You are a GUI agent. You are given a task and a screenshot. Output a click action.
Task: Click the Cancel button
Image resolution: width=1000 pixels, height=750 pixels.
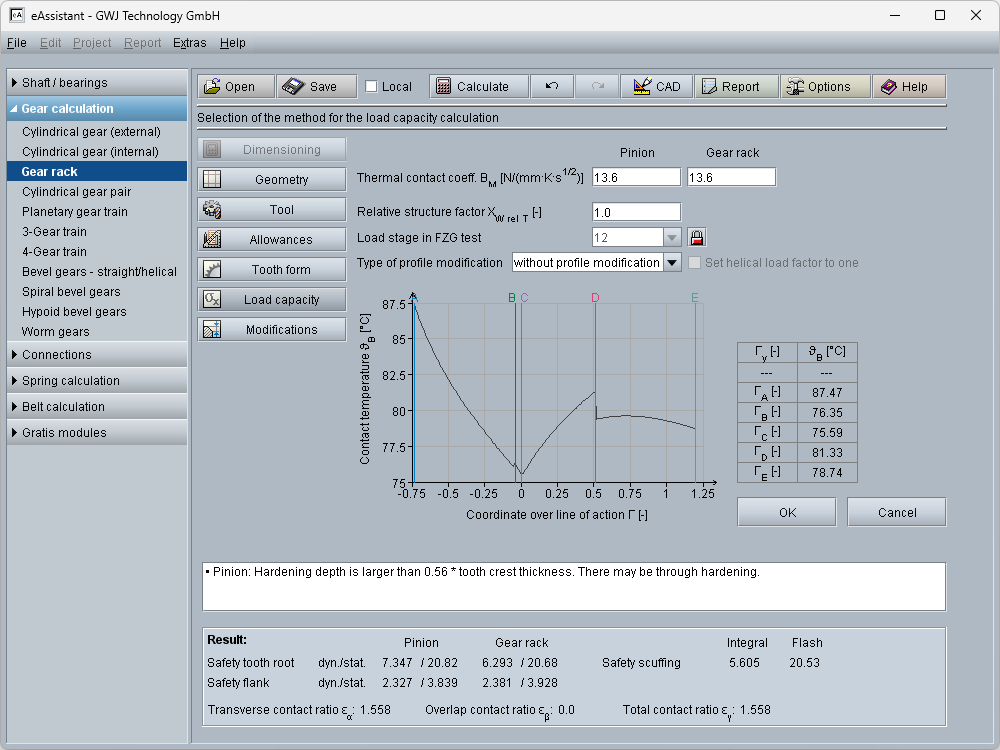[x=896, y=512]
